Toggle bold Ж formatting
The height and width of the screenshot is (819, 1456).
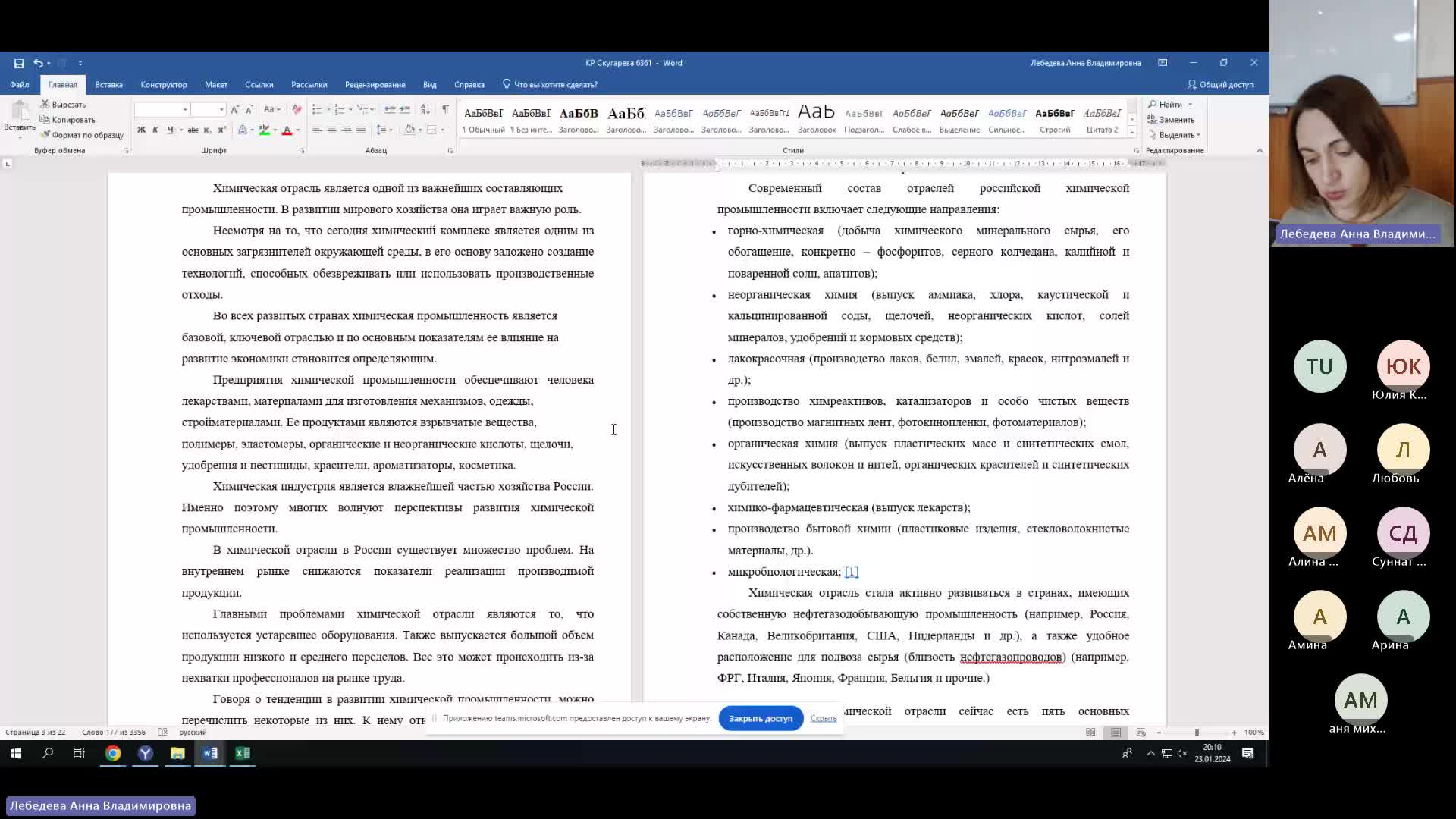point(141,130)
